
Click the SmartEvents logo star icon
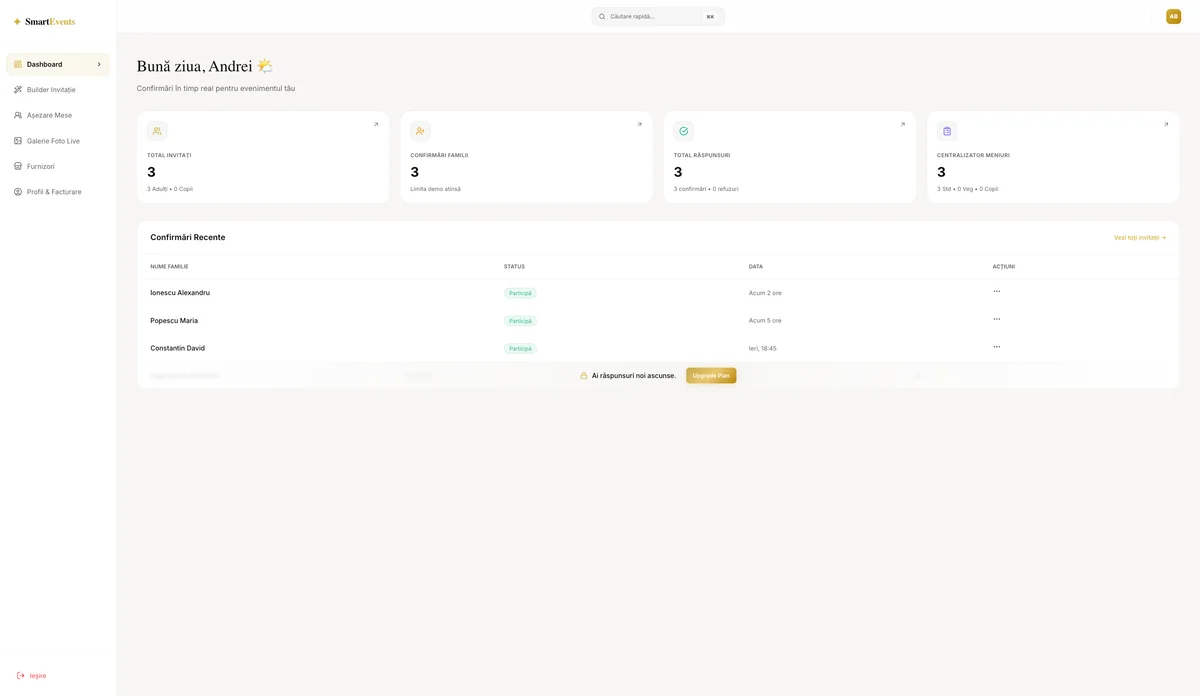tap(17, 21)
